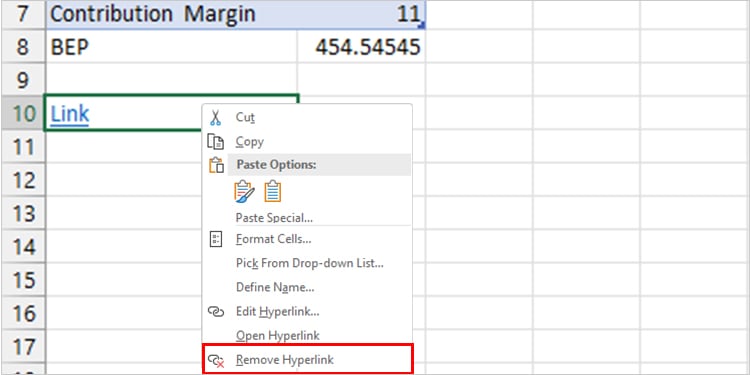Select row header 9

point(23,80)
